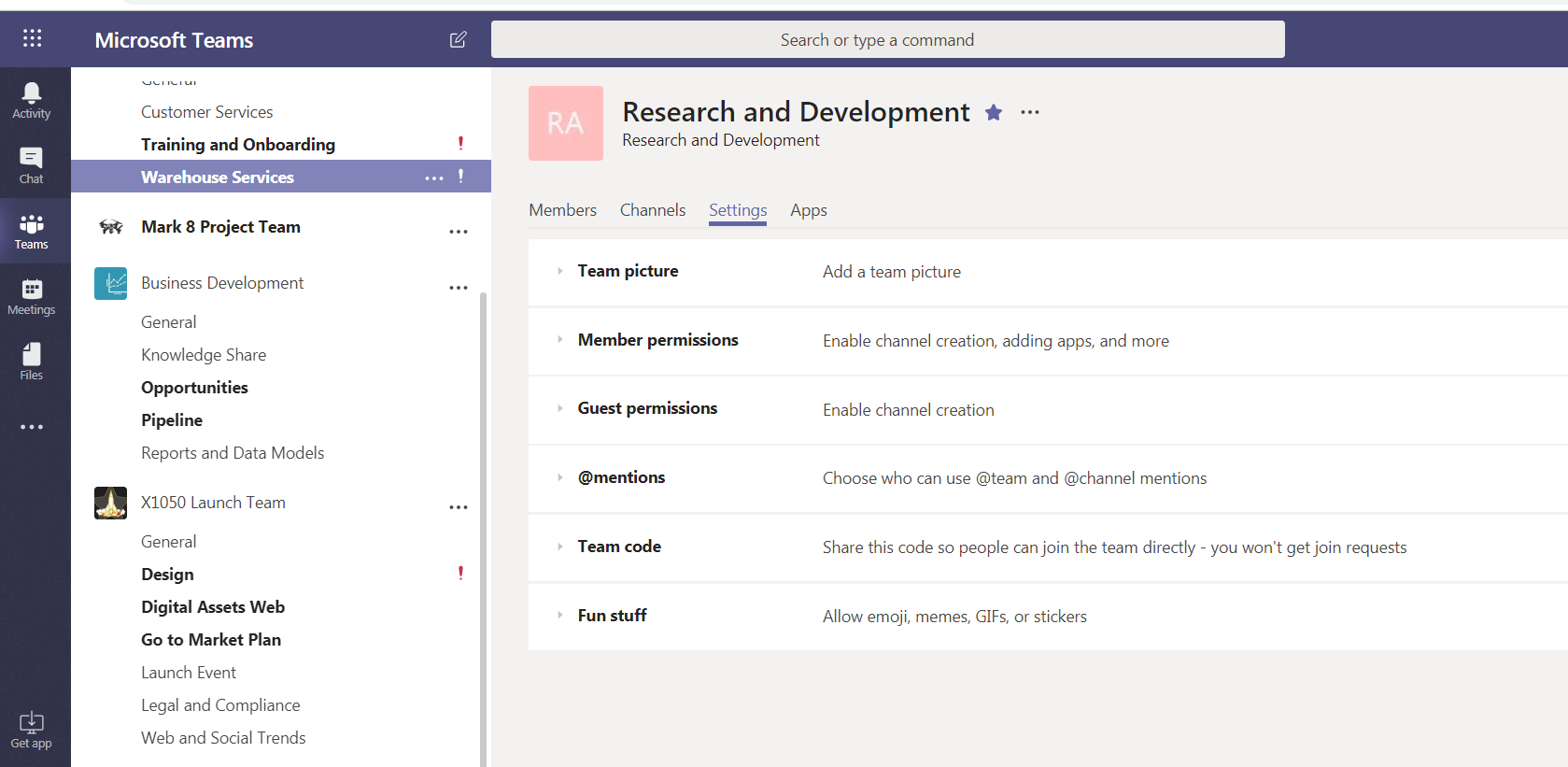Open the Launch Event channel
This screenshot has height=767, width=1568.
[189, 673]
